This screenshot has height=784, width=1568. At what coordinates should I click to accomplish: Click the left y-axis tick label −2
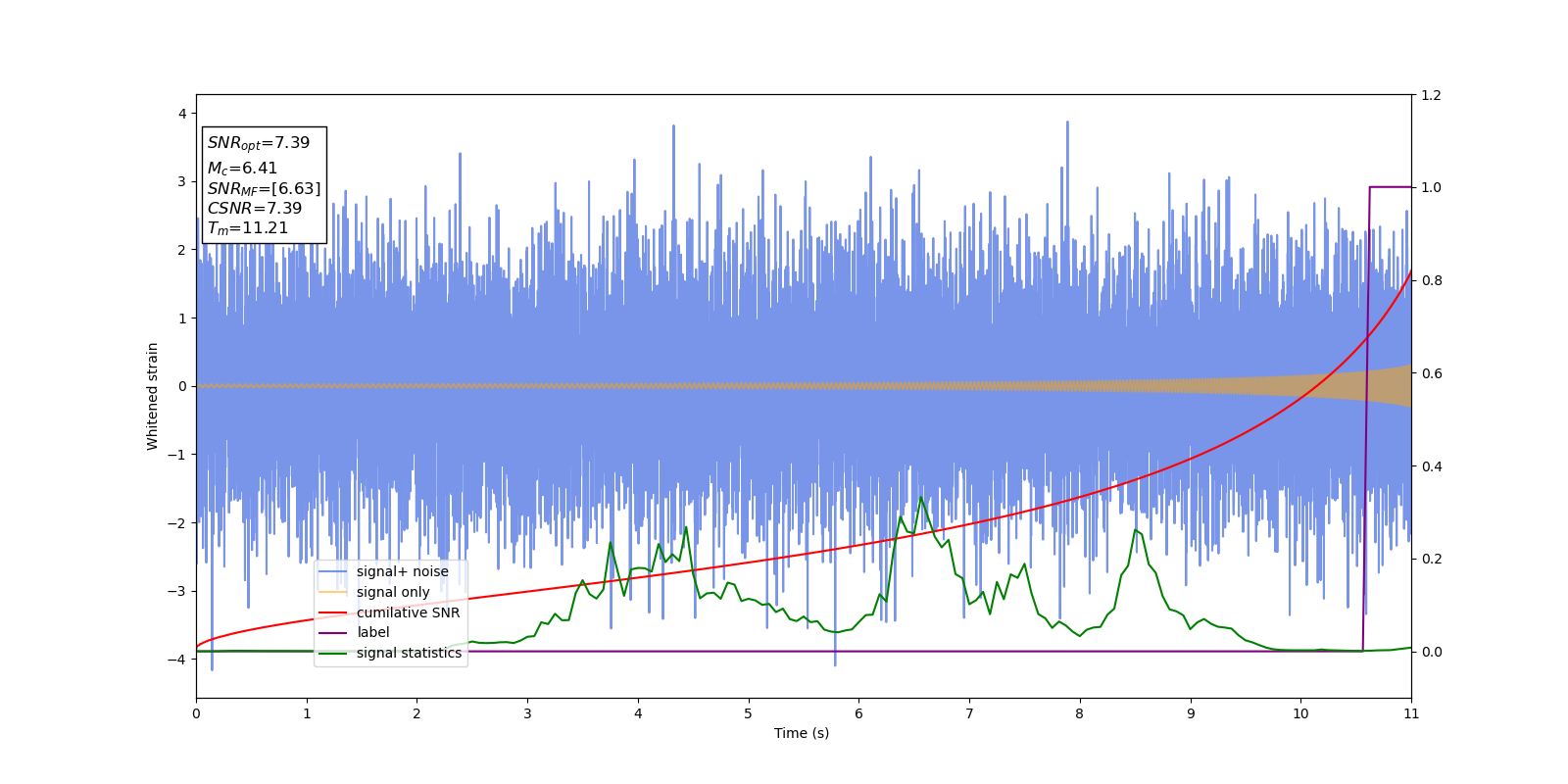click(177, 523)
